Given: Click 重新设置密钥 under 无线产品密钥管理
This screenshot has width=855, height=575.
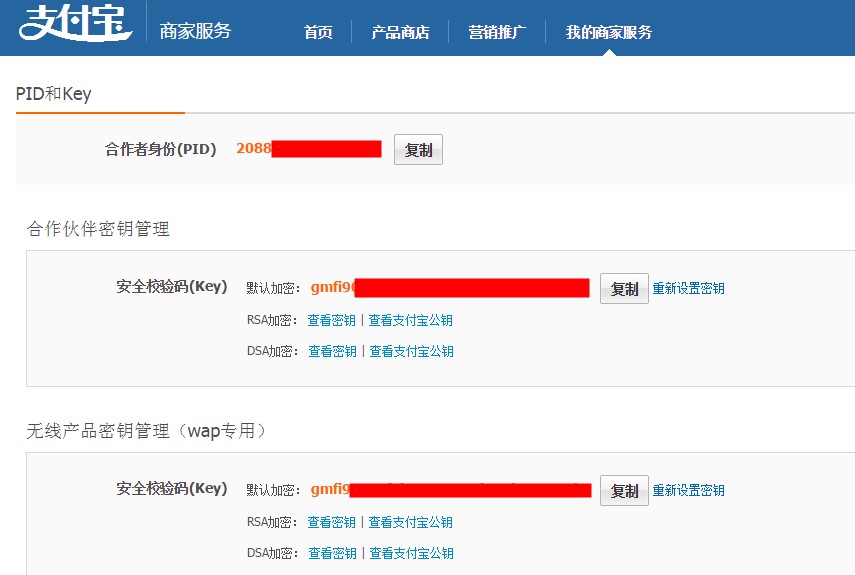Looking at the screenshot, I should point(689,490).
